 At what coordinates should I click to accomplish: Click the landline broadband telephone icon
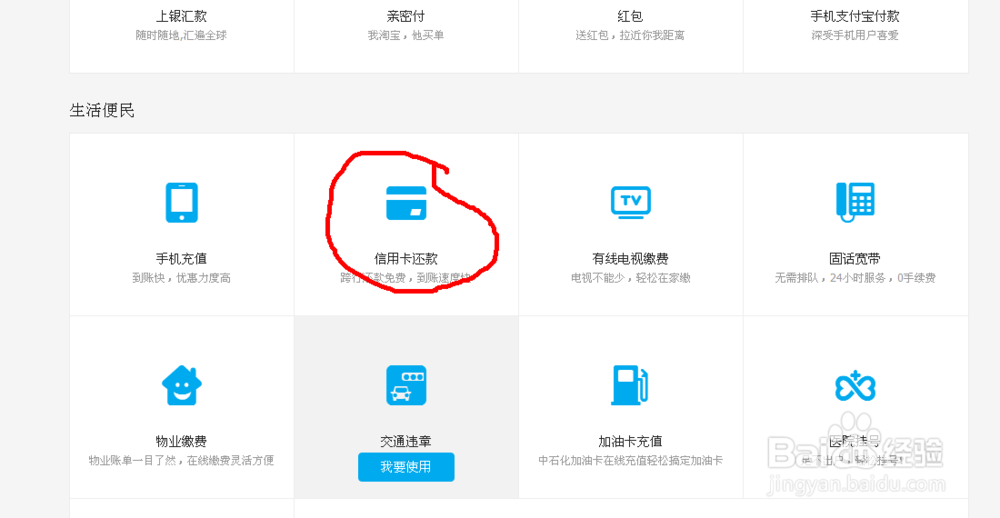point(855,202)
